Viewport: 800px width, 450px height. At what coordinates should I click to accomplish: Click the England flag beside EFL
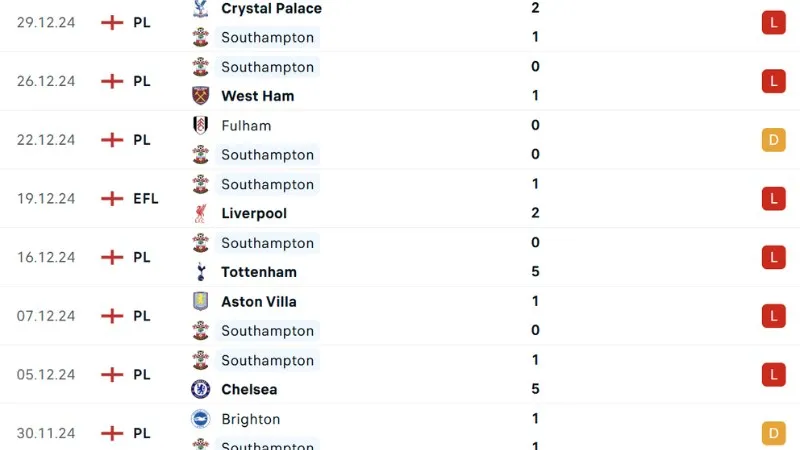tap(112, 198)
